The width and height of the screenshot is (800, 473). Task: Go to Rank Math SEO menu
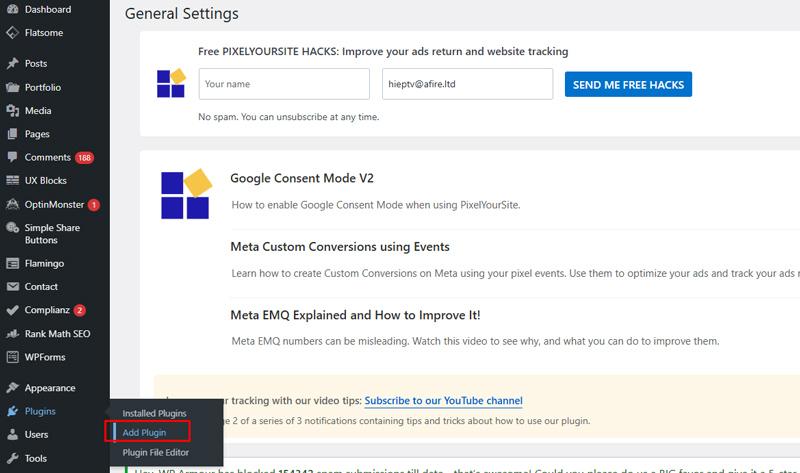[58, 334]
